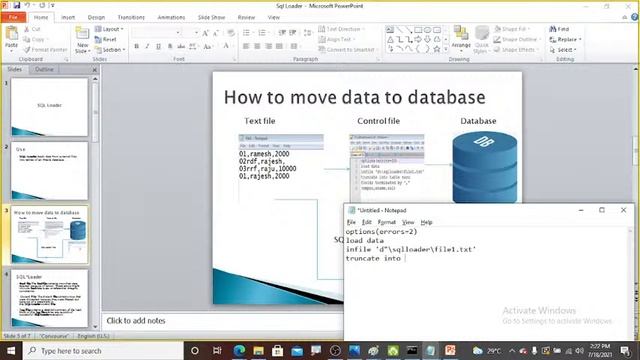Viewport: 640px width, 360px height.
Task: Open File Explorer from the taskbar
Action: tap(258, 351)
